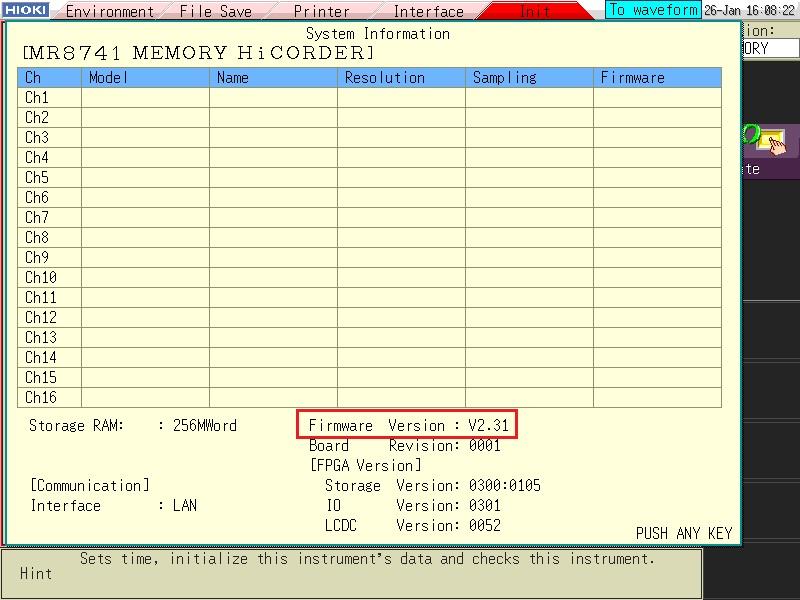Click the [Communication] heading
The width and height of the screenshot is (800, 600).
[x=90, y=485]
